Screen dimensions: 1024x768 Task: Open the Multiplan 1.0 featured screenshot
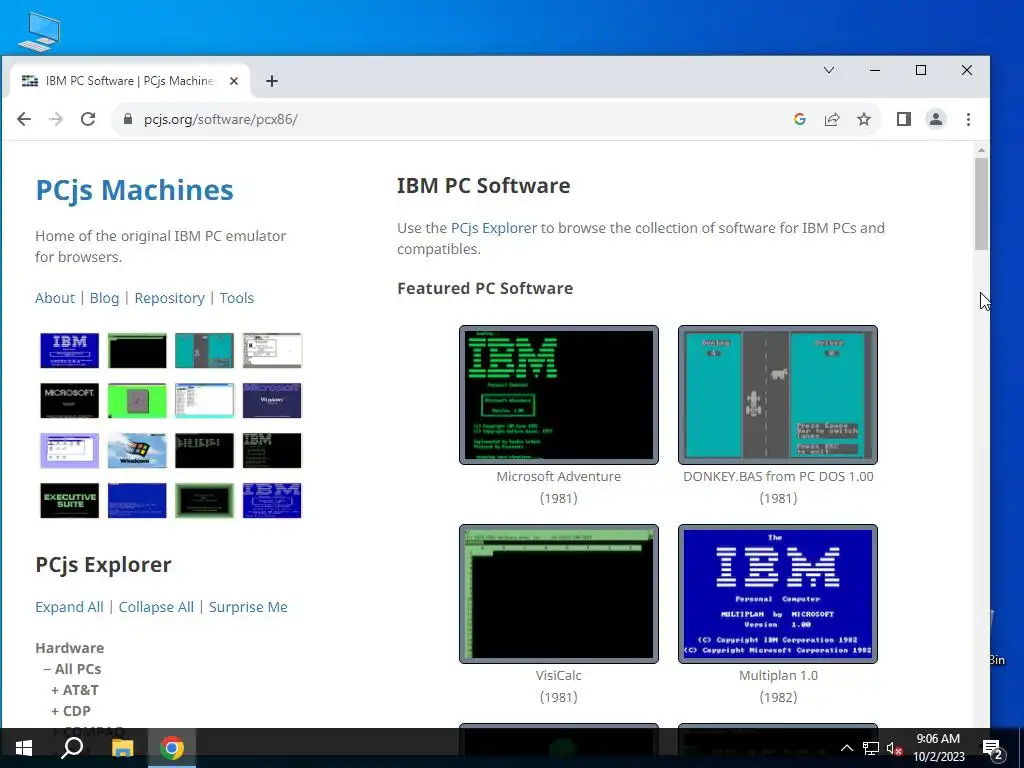pyautogui.click(x=778, y=594)
